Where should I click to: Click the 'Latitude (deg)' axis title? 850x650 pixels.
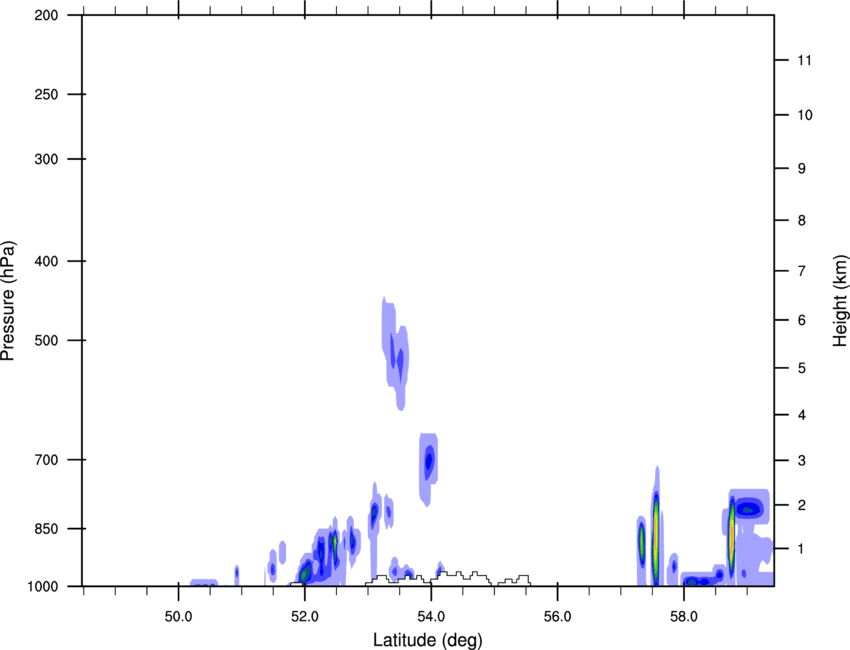[x=427, y=640]
